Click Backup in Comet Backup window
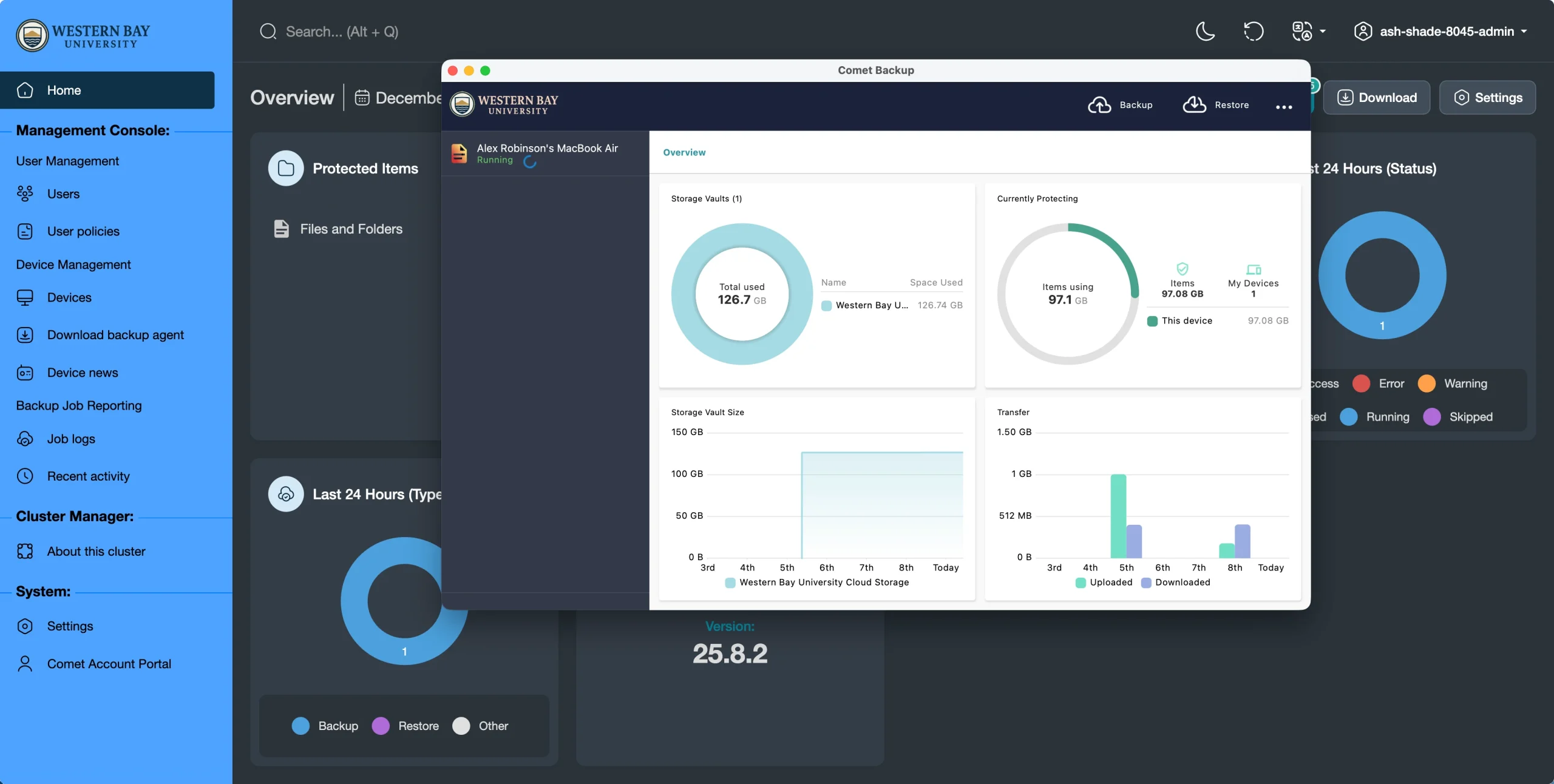Screen dimensions: 1554x784 tap(1120, 105)
